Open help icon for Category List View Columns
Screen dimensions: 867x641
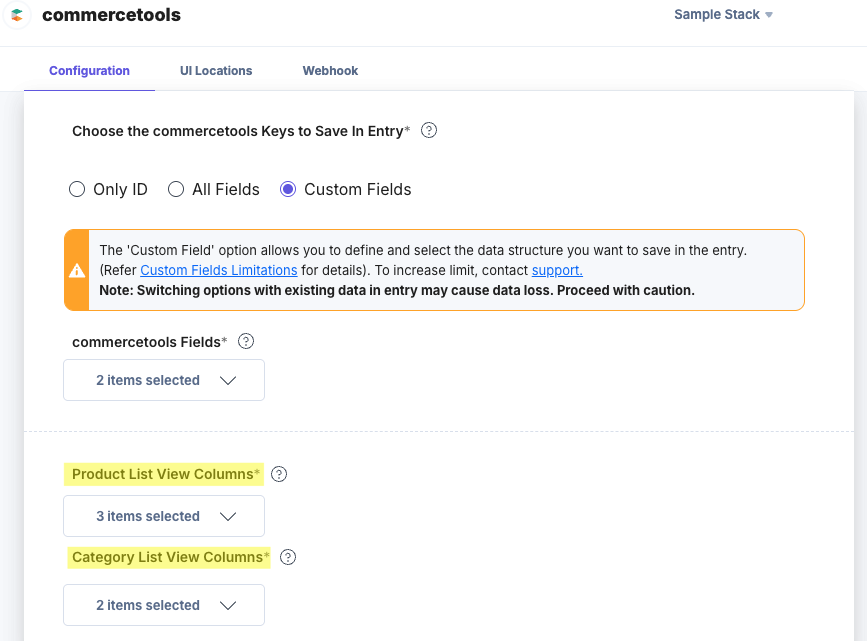coord(288,557)
